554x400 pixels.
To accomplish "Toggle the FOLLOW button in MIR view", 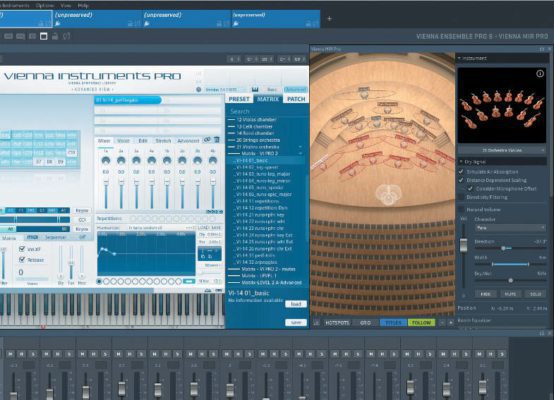I will (x=422, y=323).
